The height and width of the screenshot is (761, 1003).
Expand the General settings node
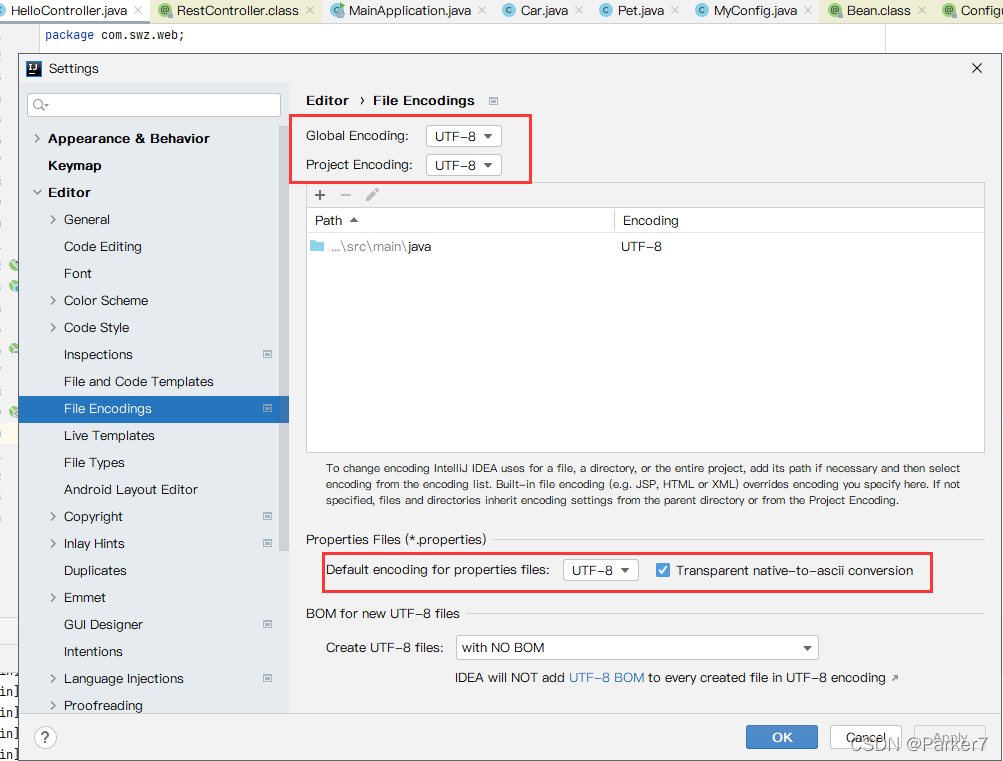[53, 219]
